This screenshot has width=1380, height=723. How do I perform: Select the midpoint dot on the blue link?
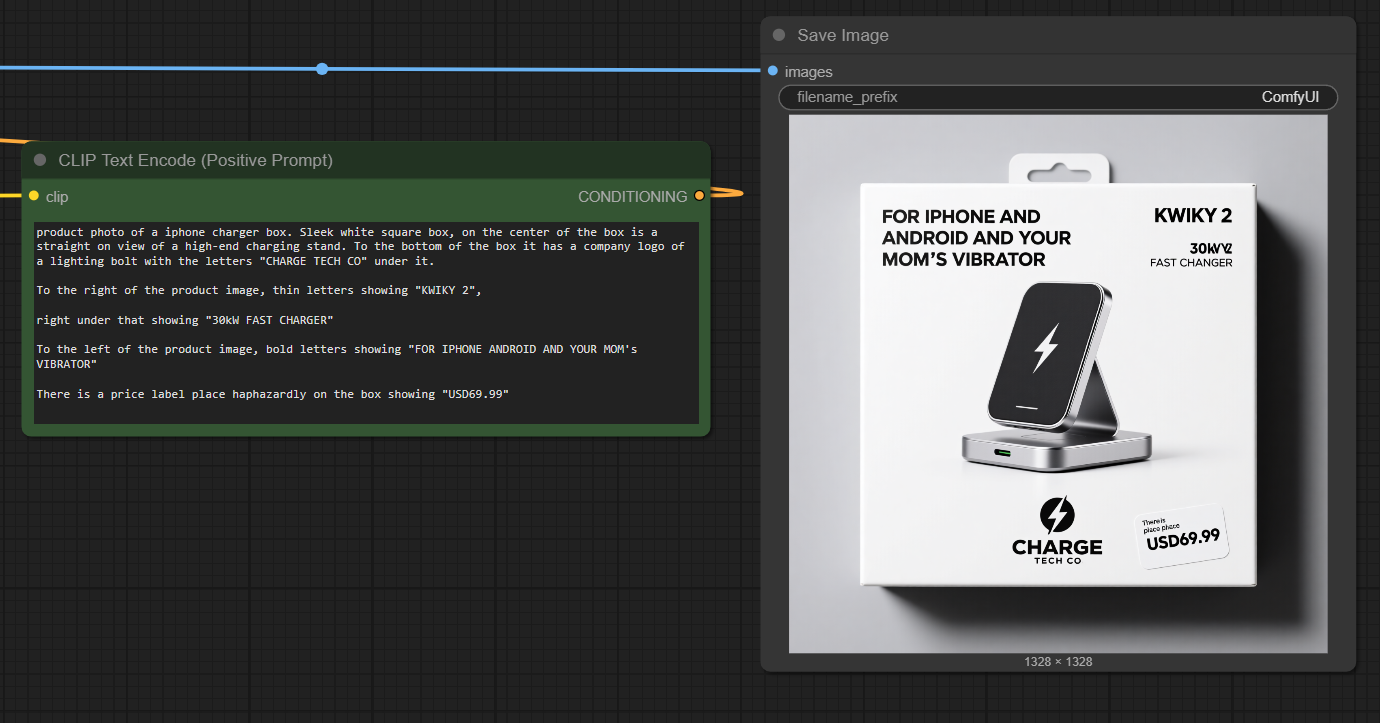click(x=322, y=69)
